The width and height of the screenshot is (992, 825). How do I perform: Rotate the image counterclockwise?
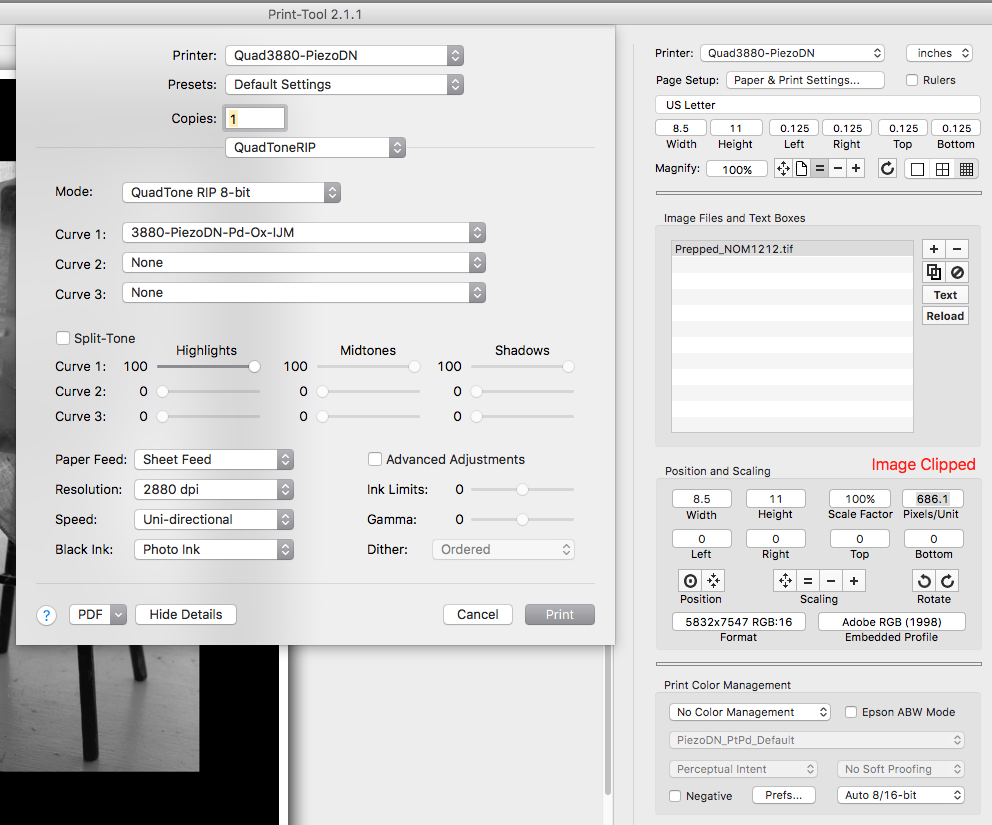[925, 581]
